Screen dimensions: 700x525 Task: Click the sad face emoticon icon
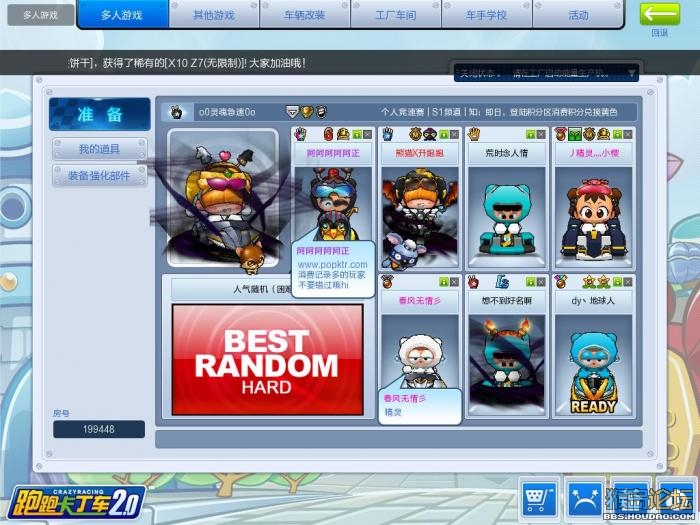pyautogui.click(x=585, y=497)
